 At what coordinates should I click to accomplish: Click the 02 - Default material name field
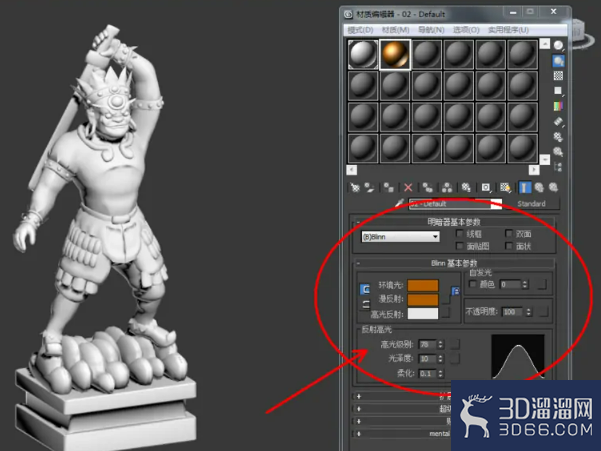pos(455,203)
